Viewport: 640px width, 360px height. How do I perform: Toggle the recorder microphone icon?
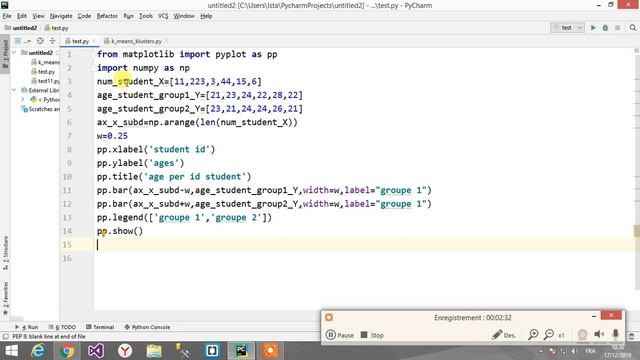coord(616,334)
